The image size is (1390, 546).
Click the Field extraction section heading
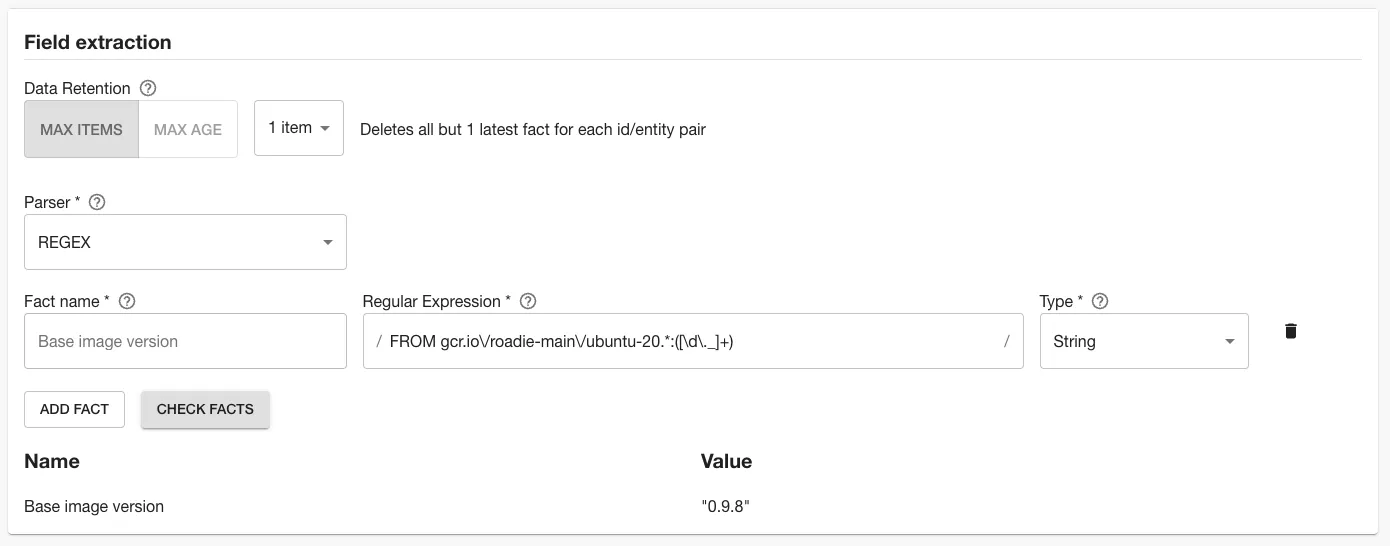(x=98, y=42)
